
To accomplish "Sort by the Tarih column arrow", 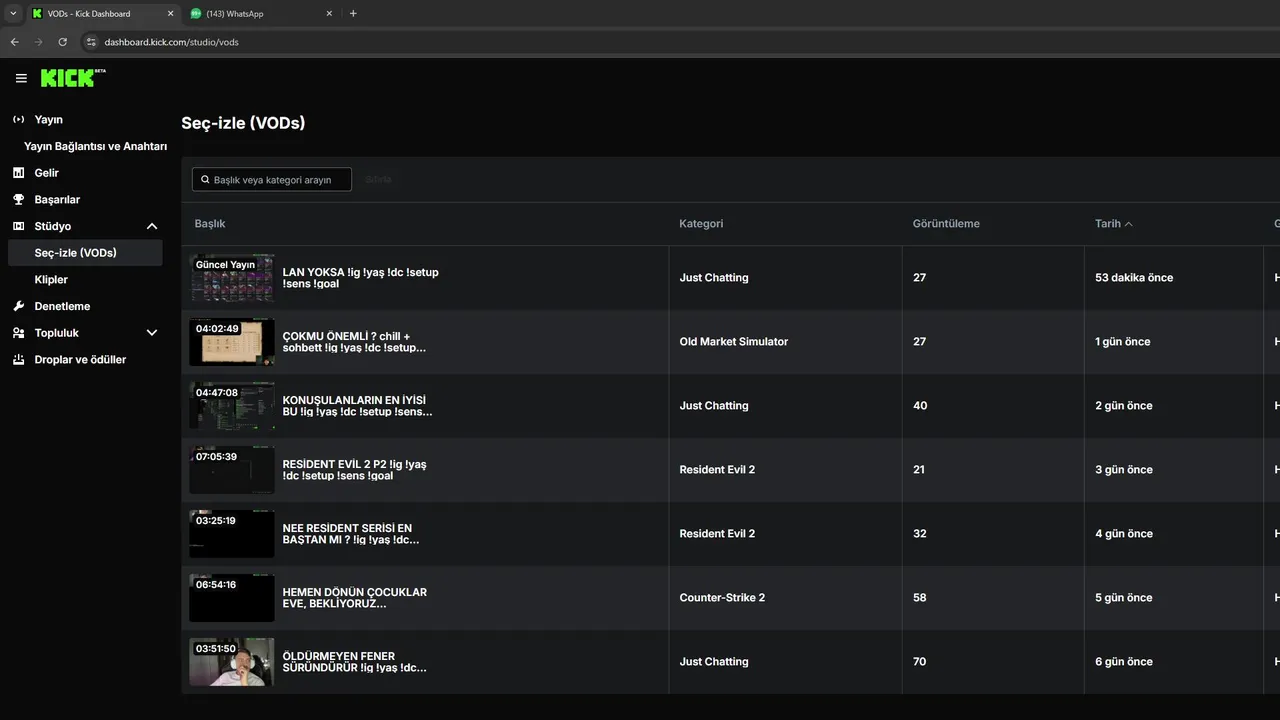I will coord(1129,224).
